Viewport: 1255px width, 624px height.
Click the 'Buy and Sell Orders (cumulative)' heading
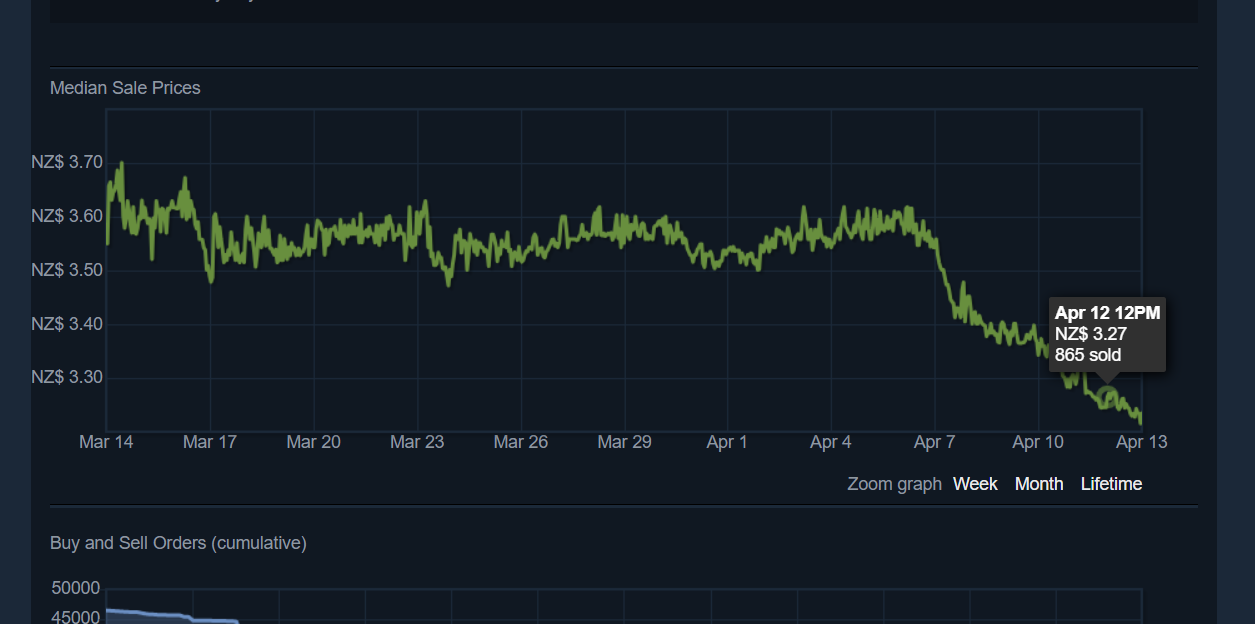pyautogui.click(x=178, y=543)
